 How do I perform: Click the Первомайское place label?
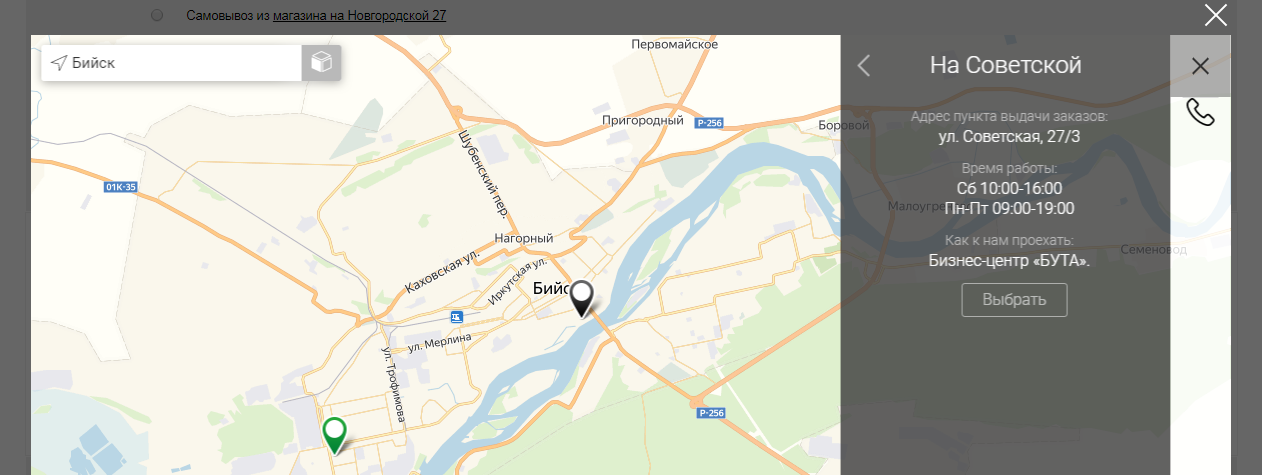point(676,45)
